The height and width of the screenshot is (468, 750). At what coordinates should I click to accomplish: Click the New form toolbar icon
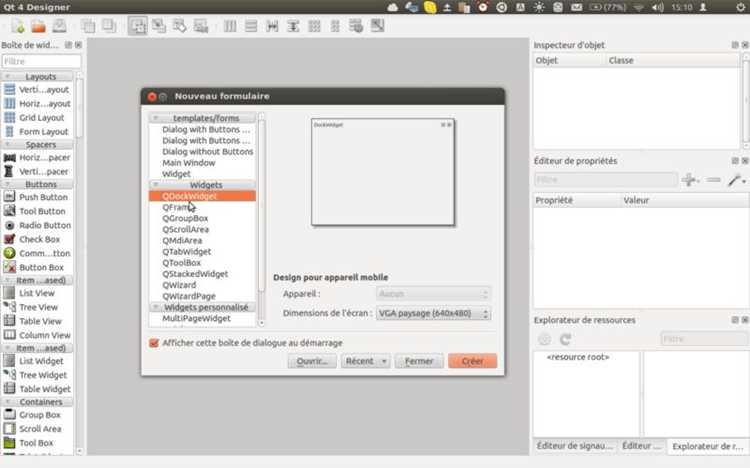coord(18,26)
